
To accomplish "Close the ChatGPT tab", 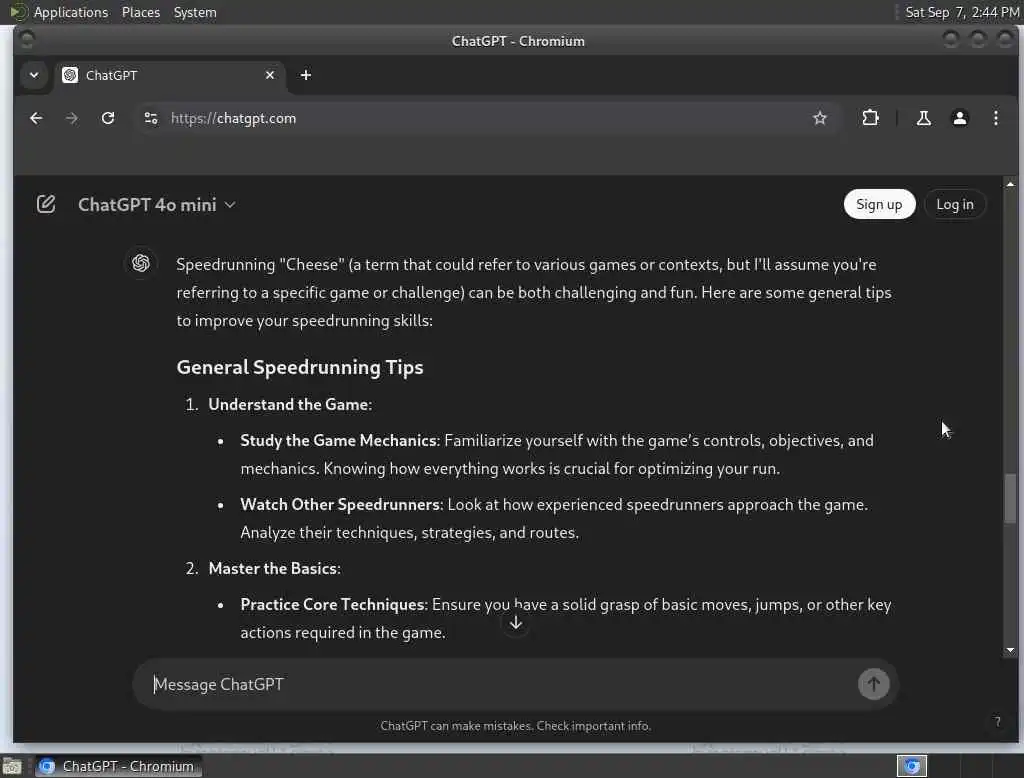I will coord(270,75).
